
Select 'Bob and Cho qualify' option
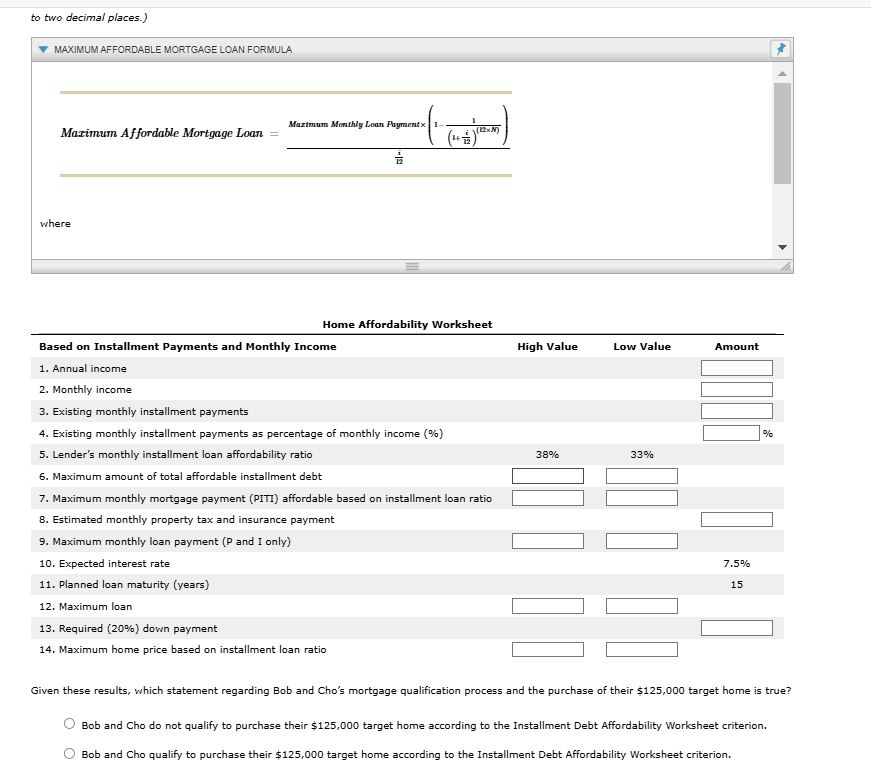tap(69, 753)
